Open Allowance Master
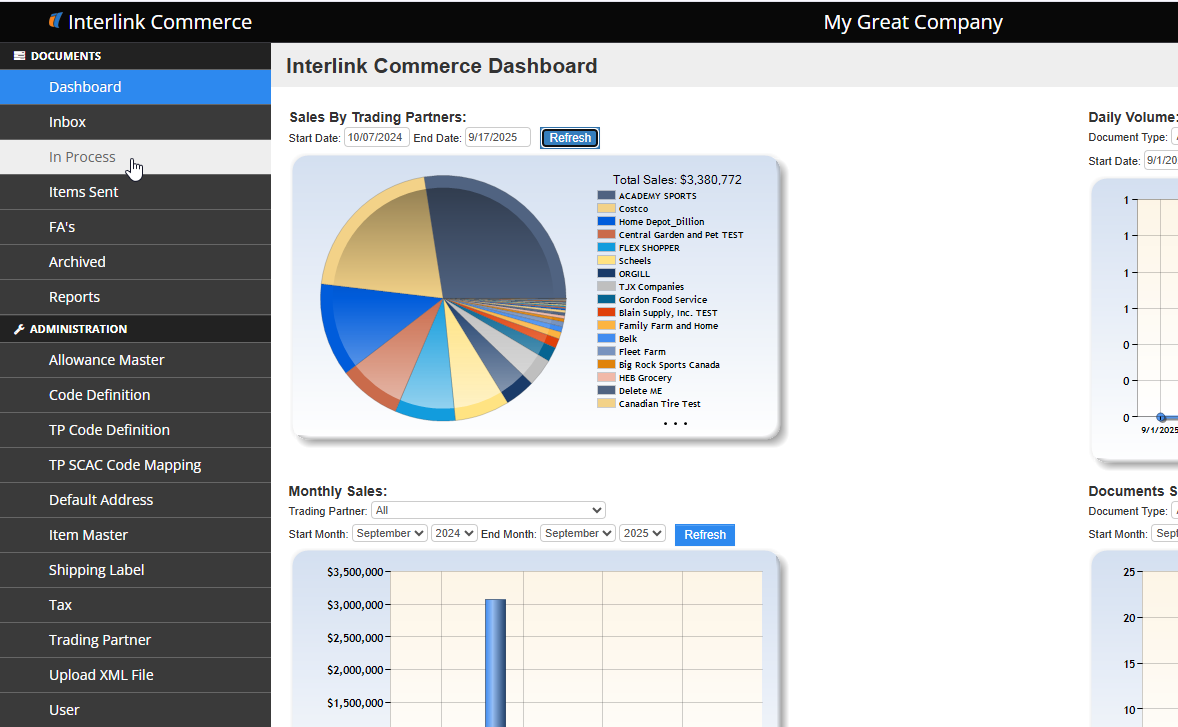This screenshot has height=727, width=1178. (135, 360)
